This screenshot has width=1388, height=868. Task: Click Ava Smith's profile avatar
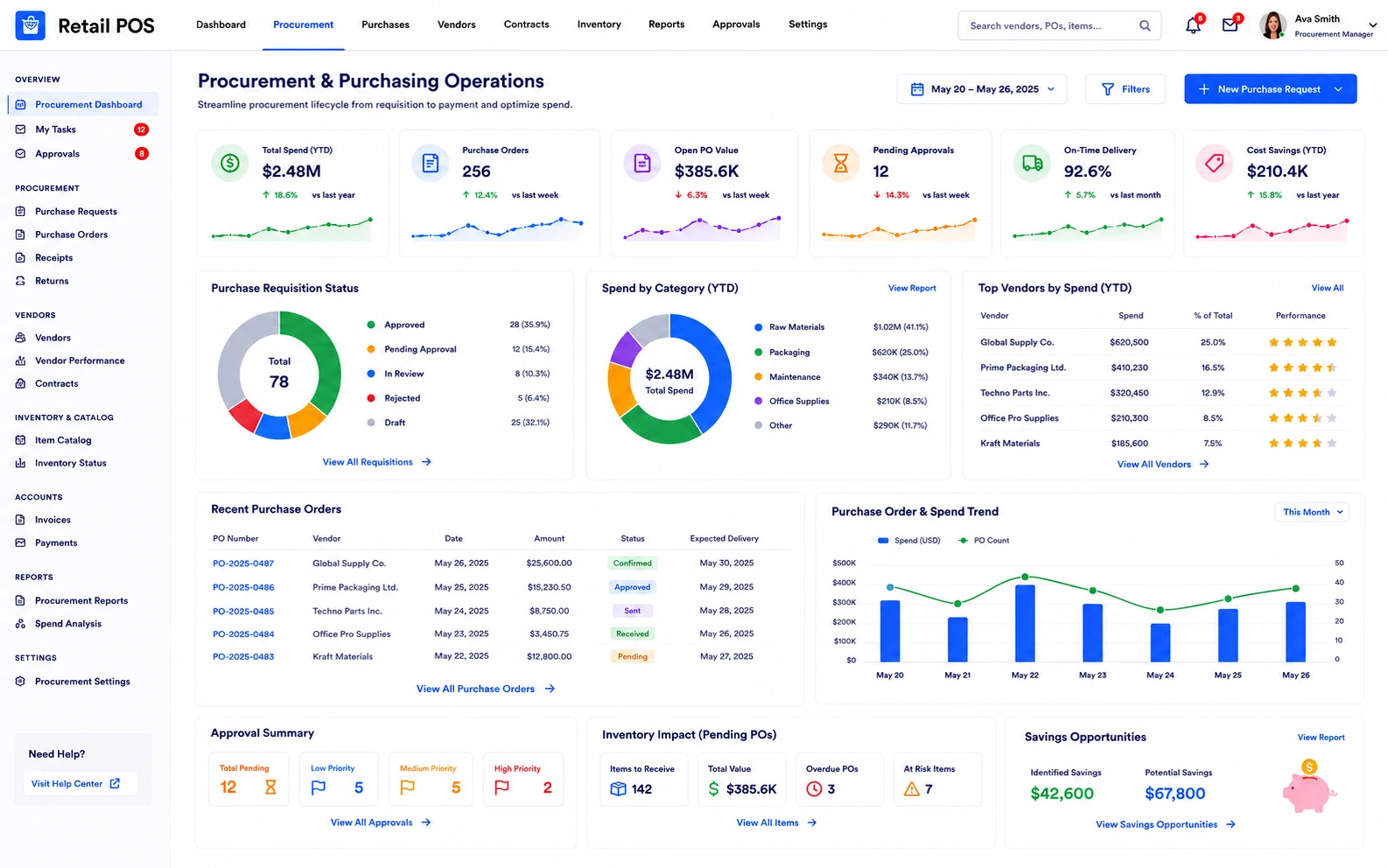click(x=1272, y=25)
